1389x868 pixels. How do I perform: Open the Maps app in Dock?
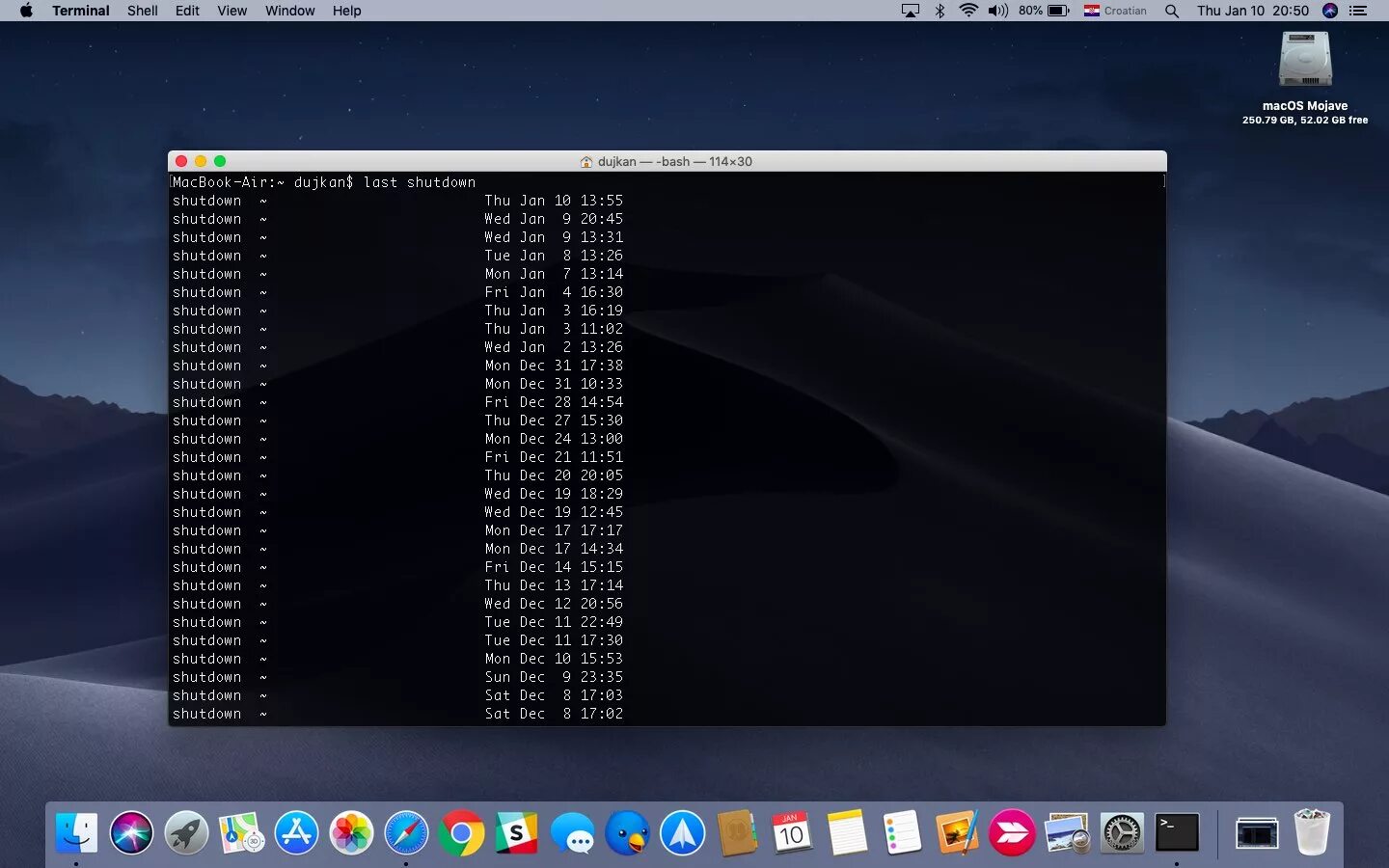(x=241, y=832)
